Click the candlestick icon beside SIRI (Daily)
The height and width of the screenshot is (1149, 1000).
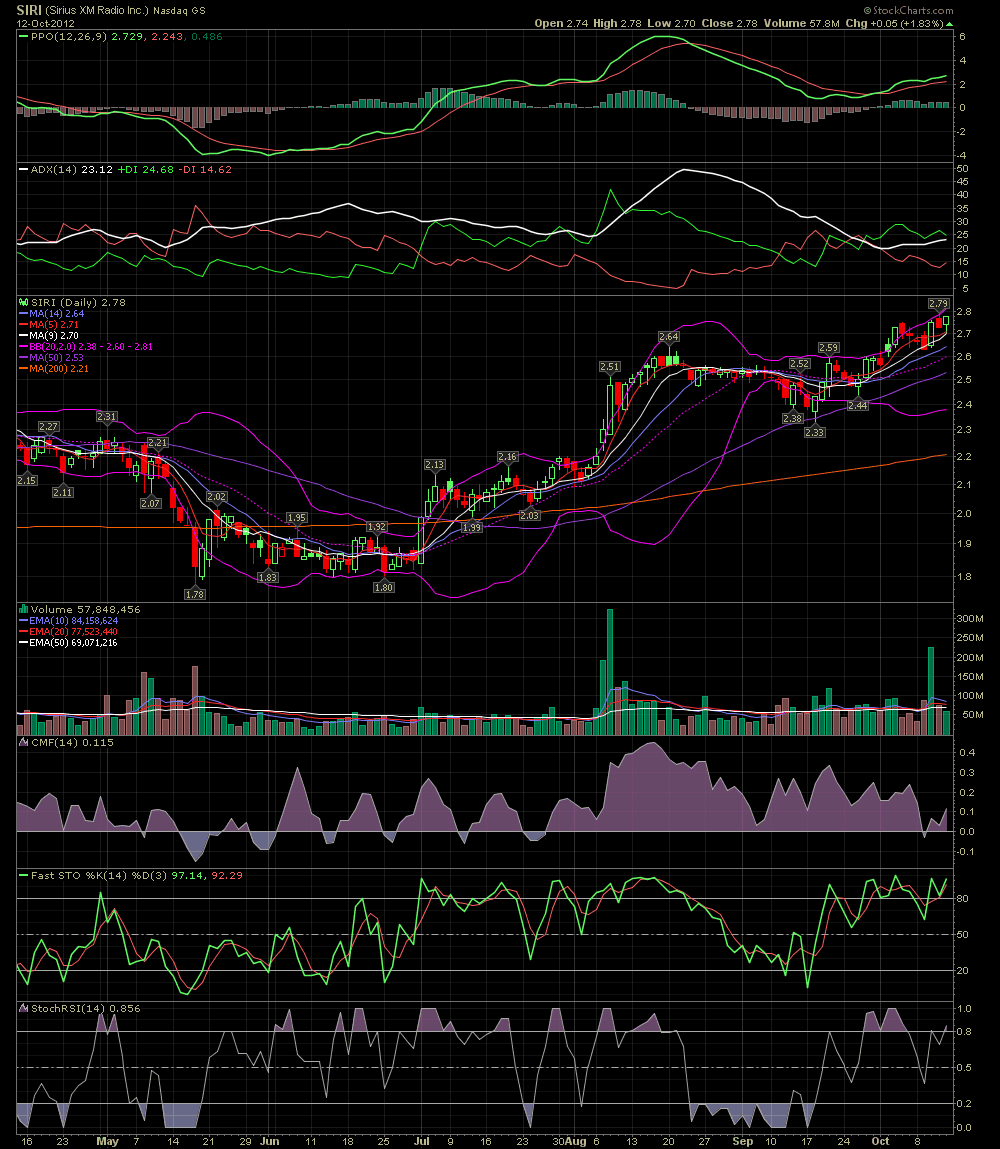coord(23,302)
